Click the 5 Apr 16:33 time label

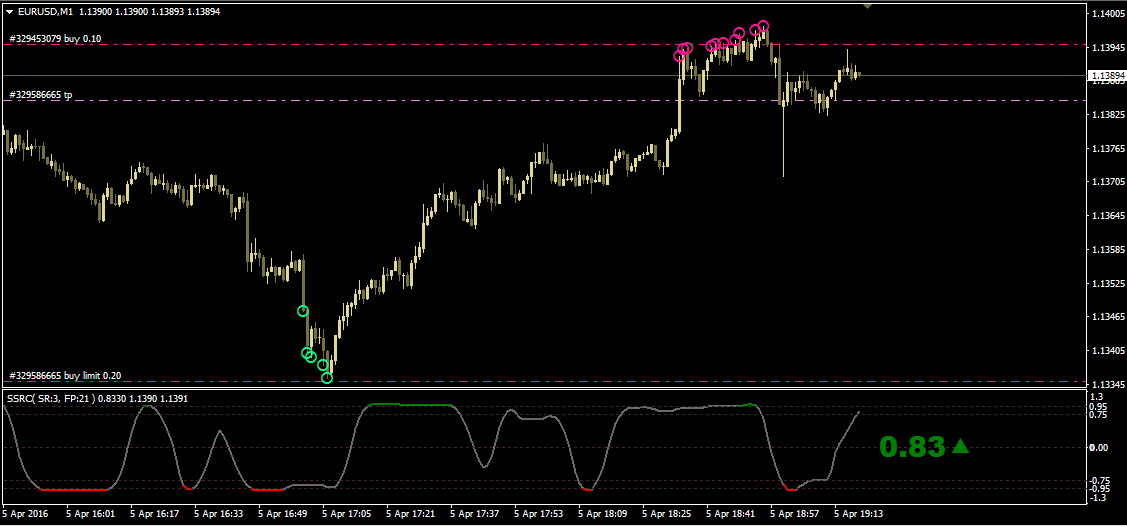(218, 515)
